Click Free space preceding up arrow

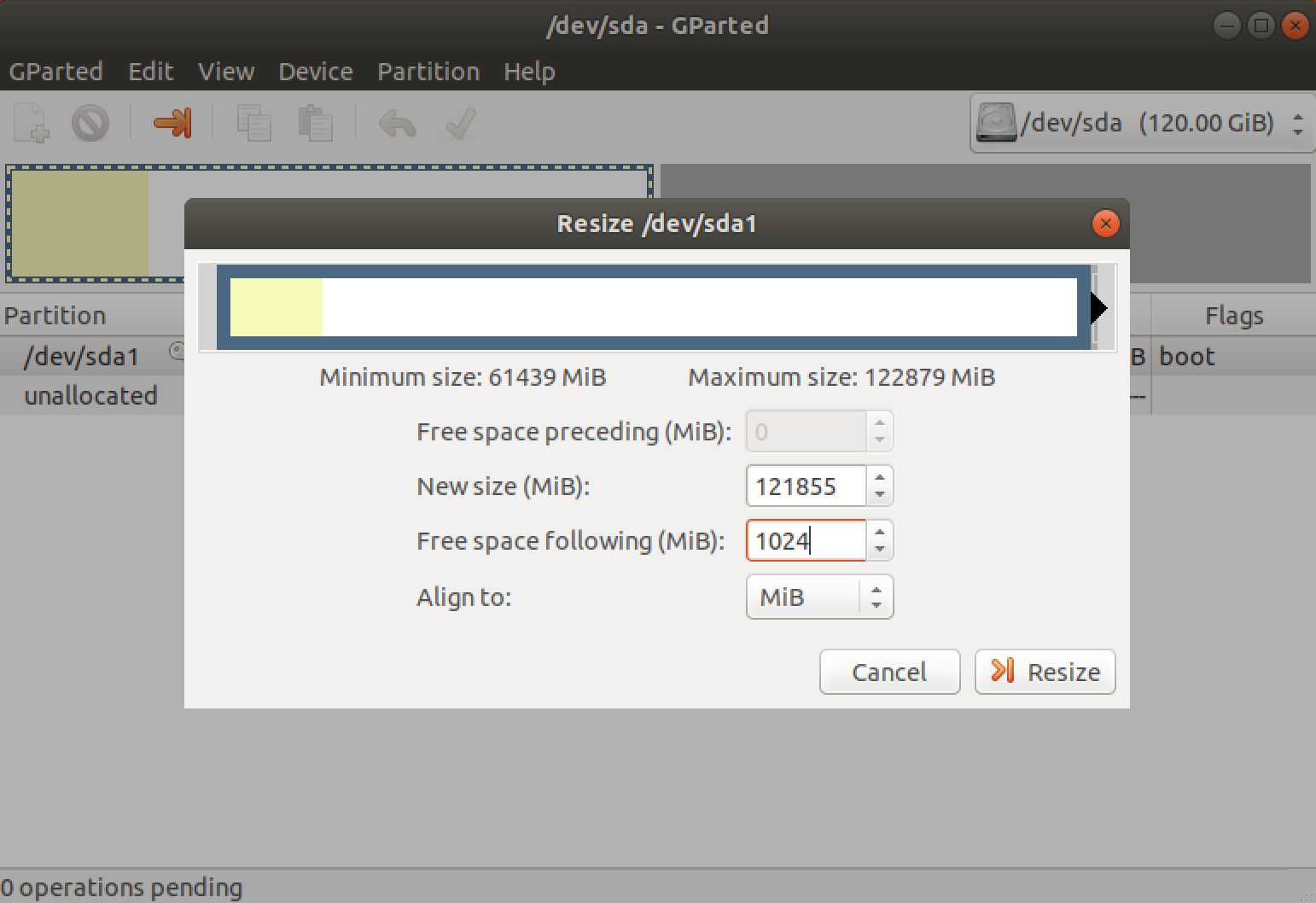tap(879, 422)
